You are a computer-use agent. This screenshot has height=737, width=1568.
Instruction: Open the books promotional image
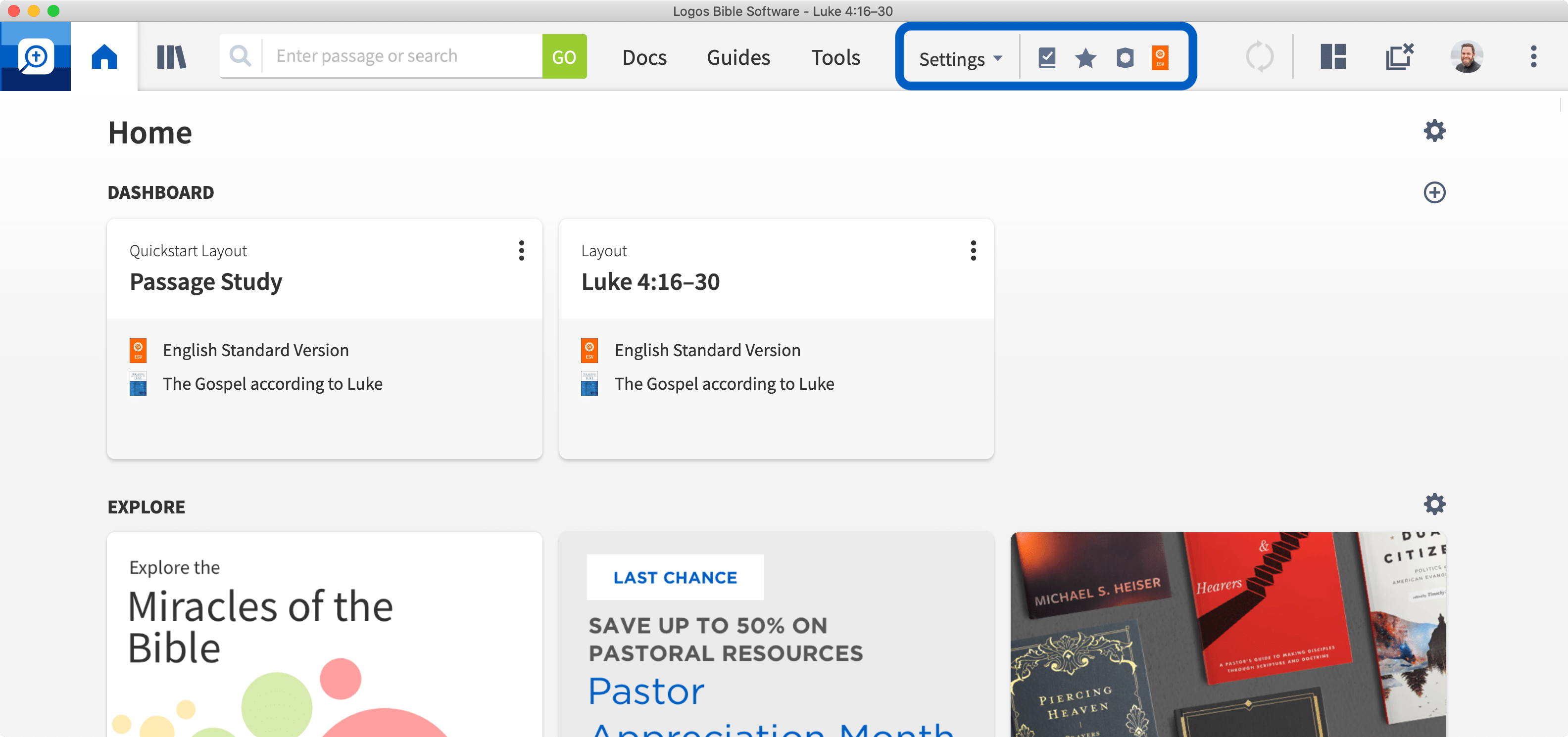pos(1228,635)
